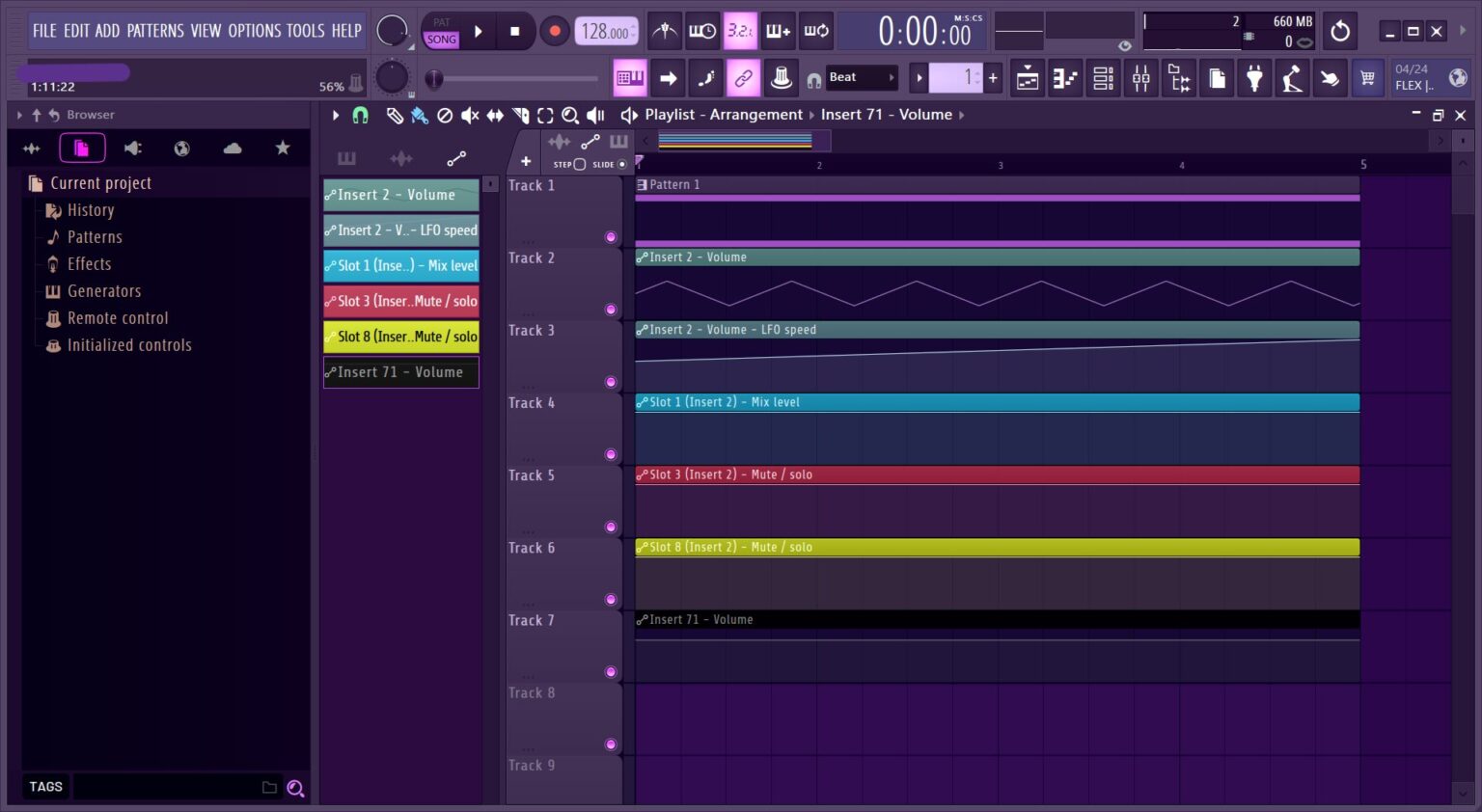Select the Zoom tool in the Playlist toolbar

click(x=570, y=115)
